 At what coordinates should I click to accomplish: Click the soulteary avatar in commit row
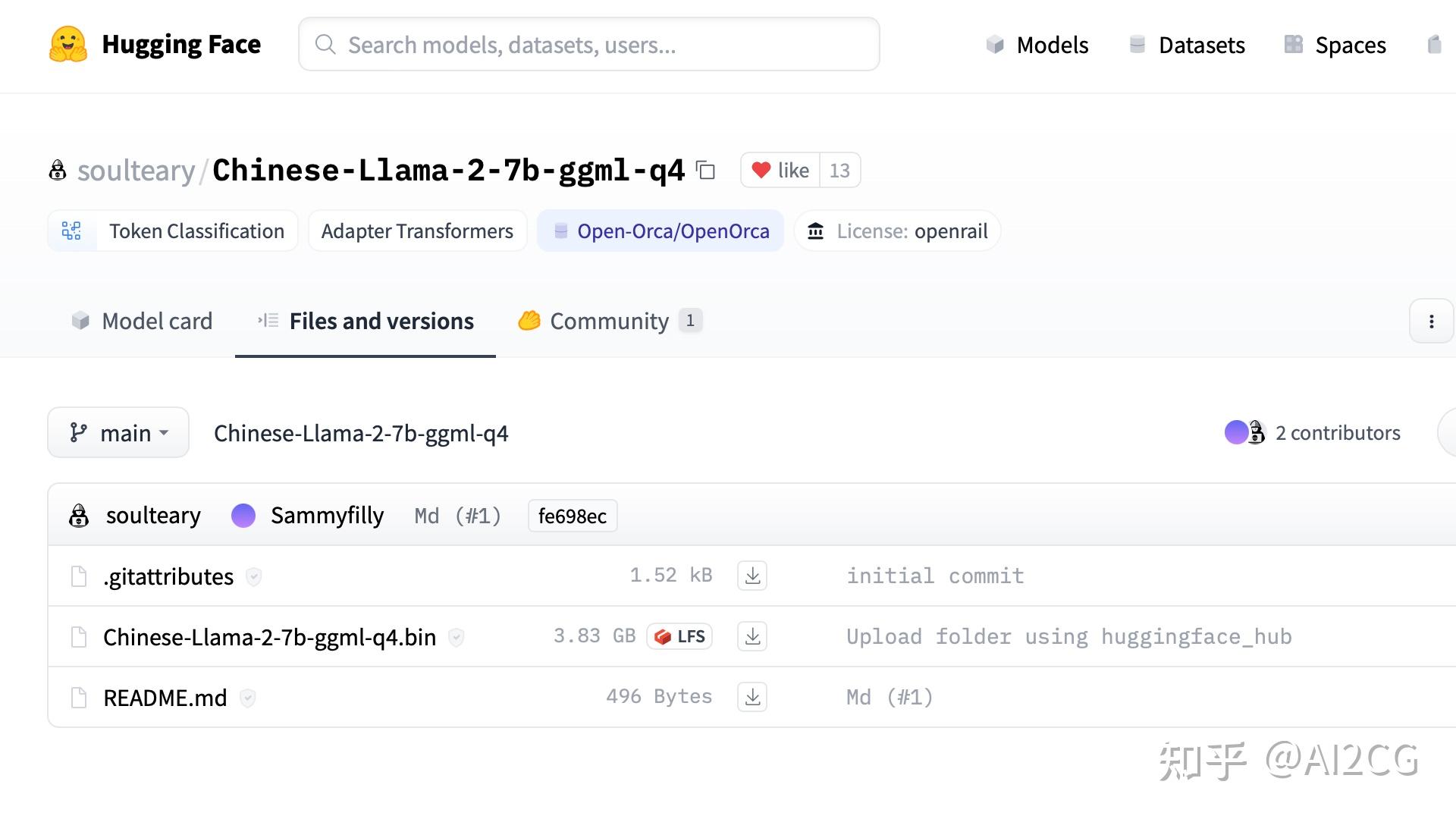pos(79,516)
